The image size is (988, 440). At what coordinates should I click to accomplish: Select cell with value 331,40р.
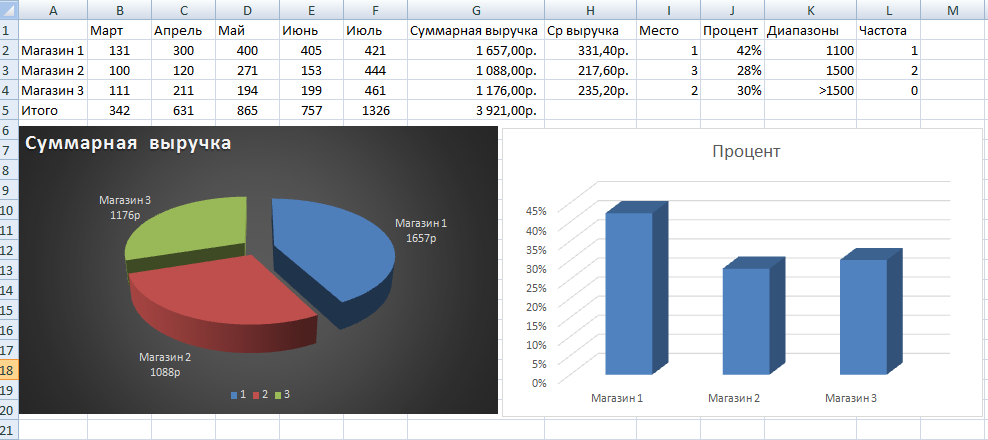590,50
